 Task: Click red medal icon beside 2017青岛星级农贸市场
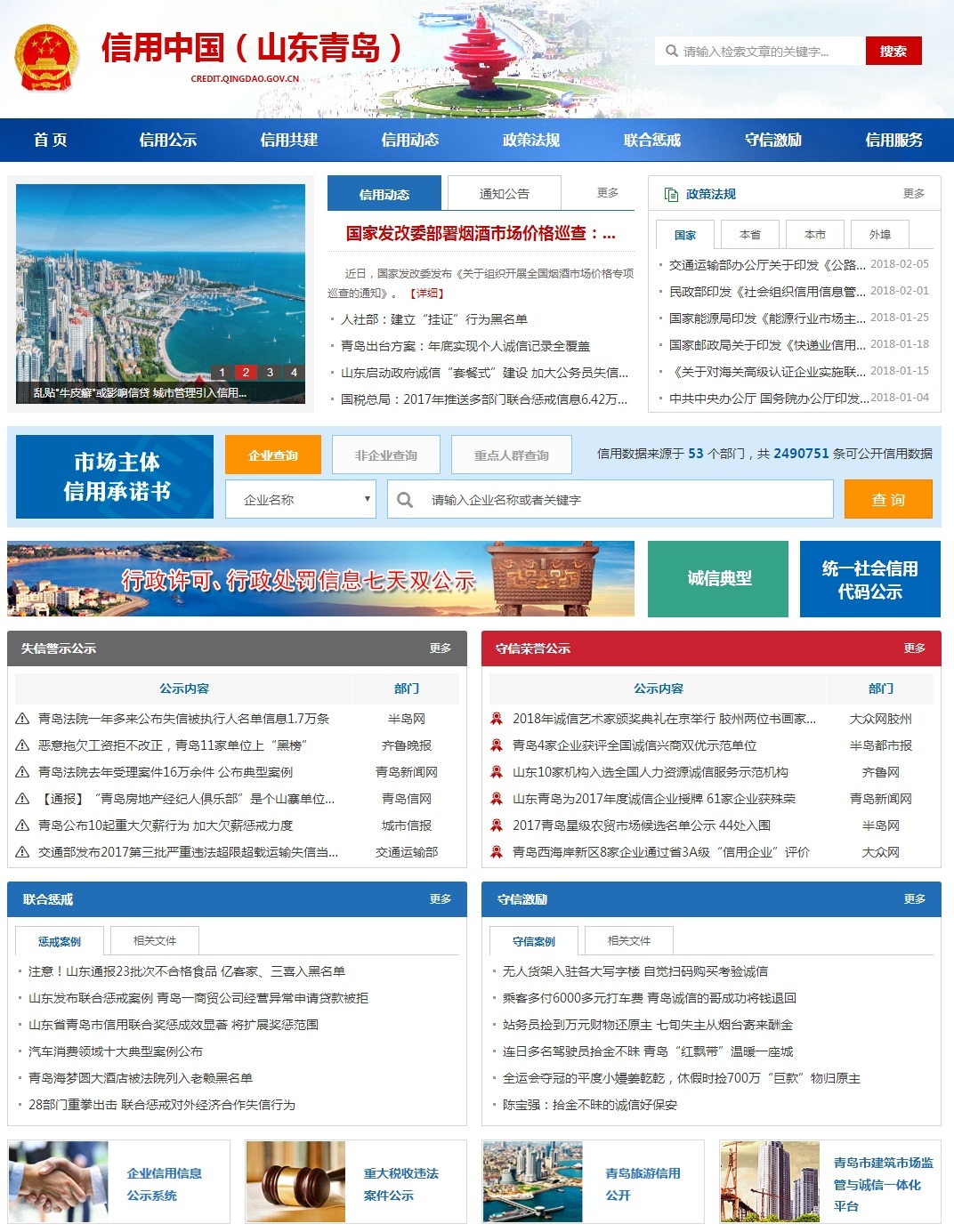(x=497, y=825)
